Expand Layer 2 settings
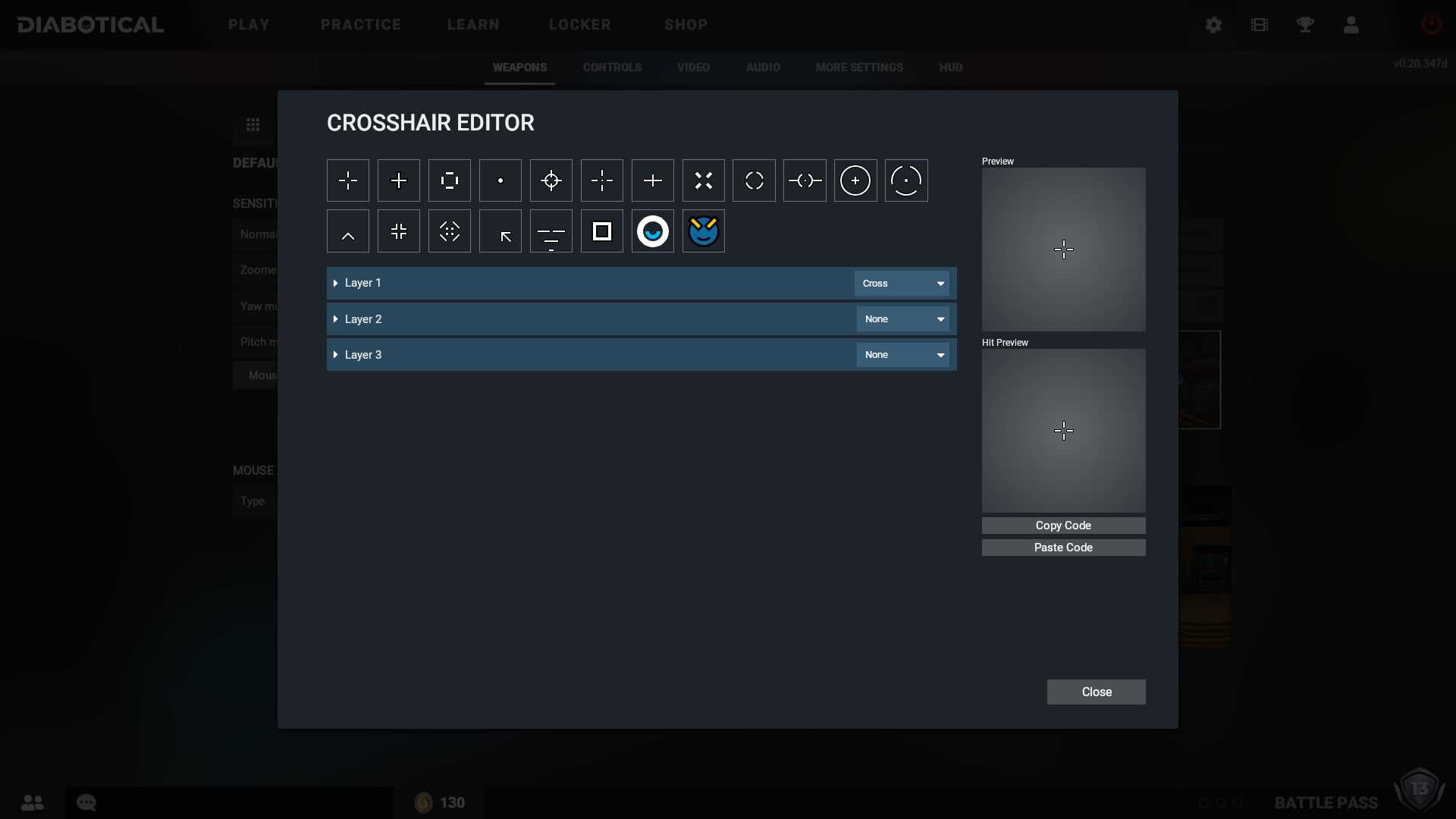The width and height of the screenshot is (1456, 819). click(336, 318)
